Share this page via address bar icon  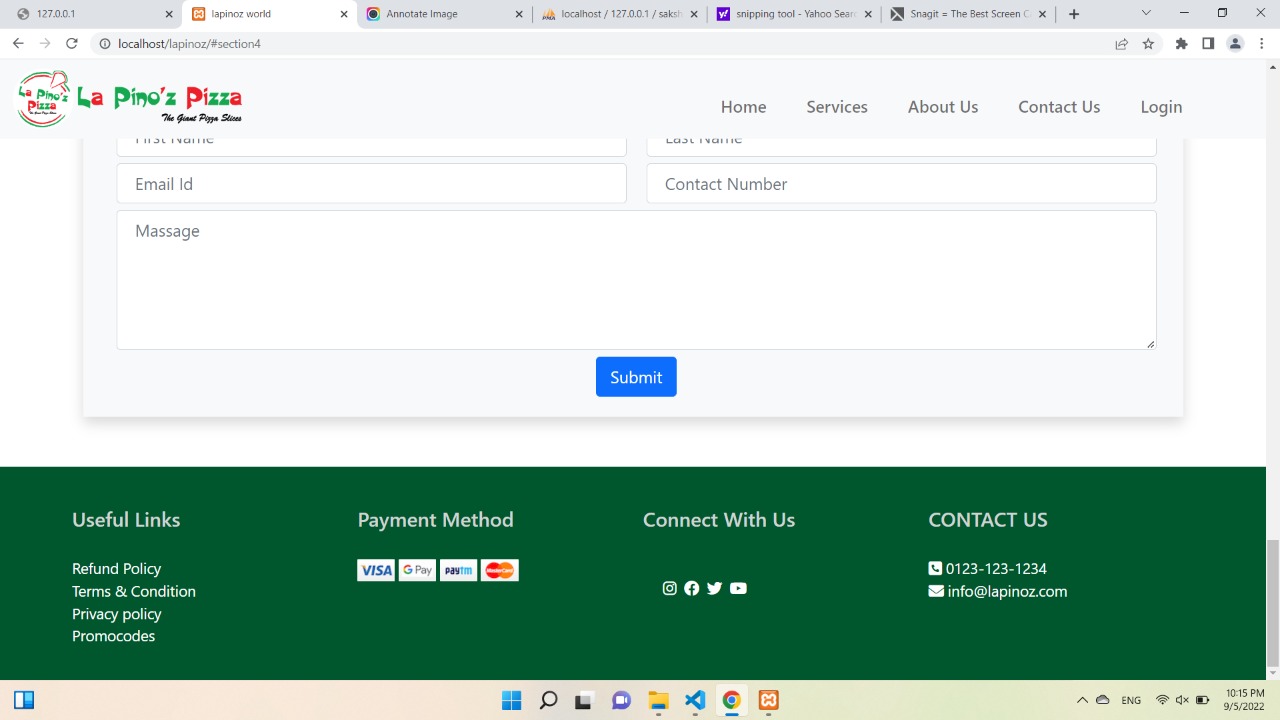(1121, 43)
